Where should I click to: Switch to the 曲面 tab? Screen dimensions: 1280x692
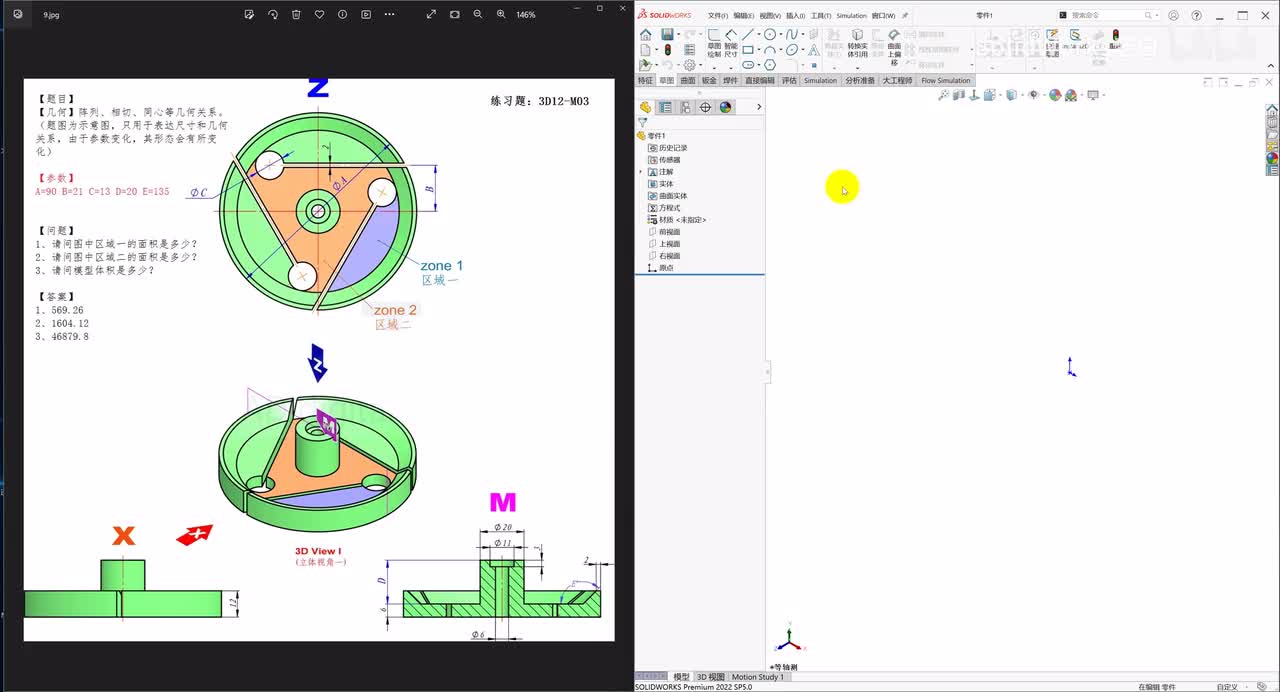687,80
